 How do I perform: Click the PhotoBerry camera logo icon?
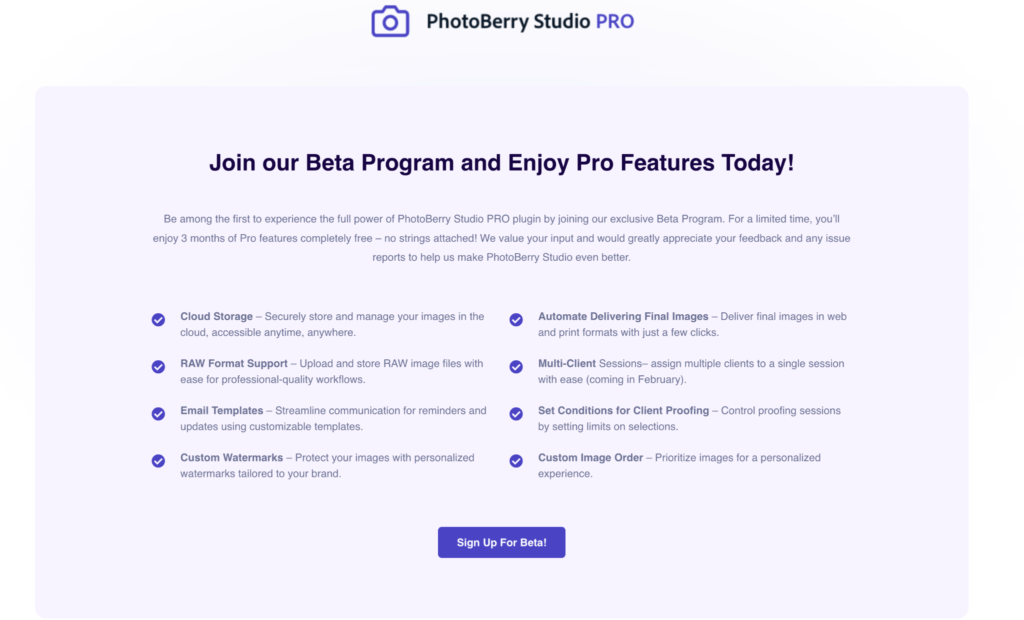coord(390,21)
